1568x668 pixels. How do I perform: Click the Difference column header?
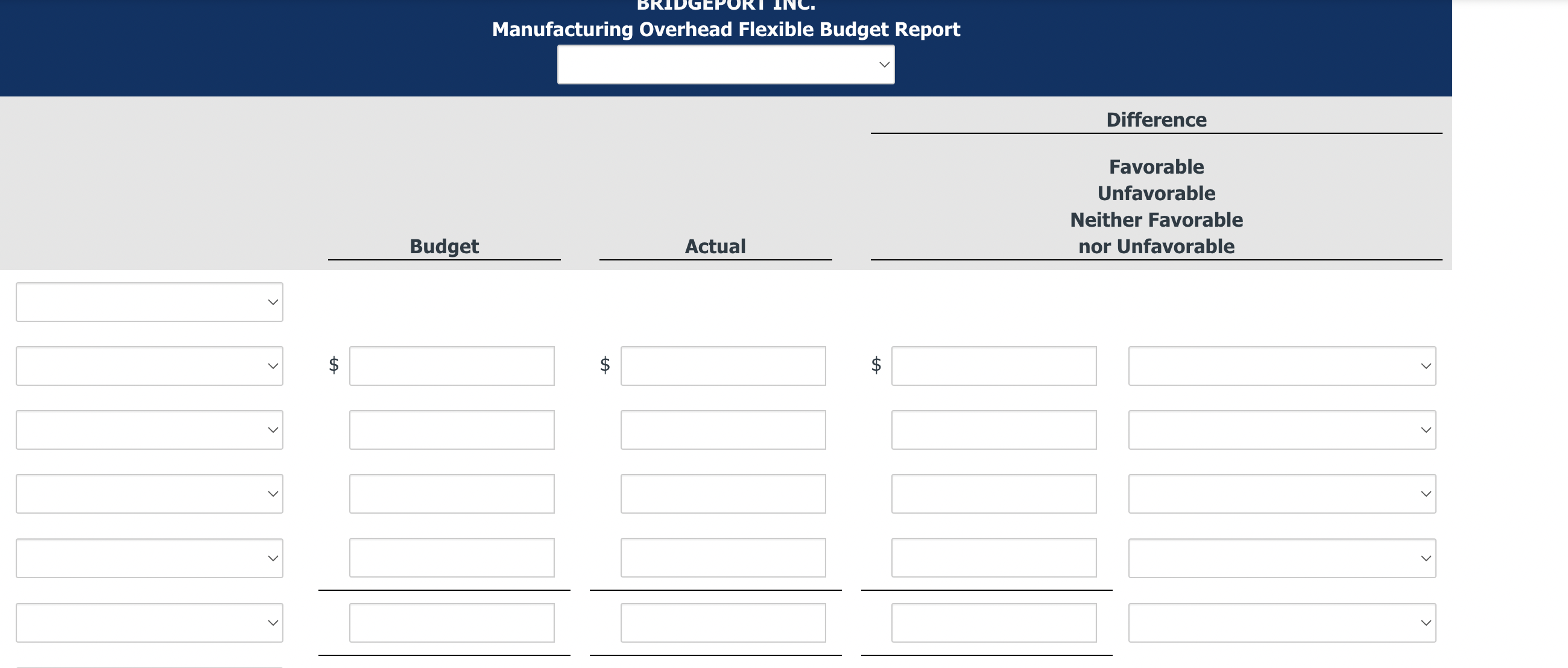[x=1156, y=120]
